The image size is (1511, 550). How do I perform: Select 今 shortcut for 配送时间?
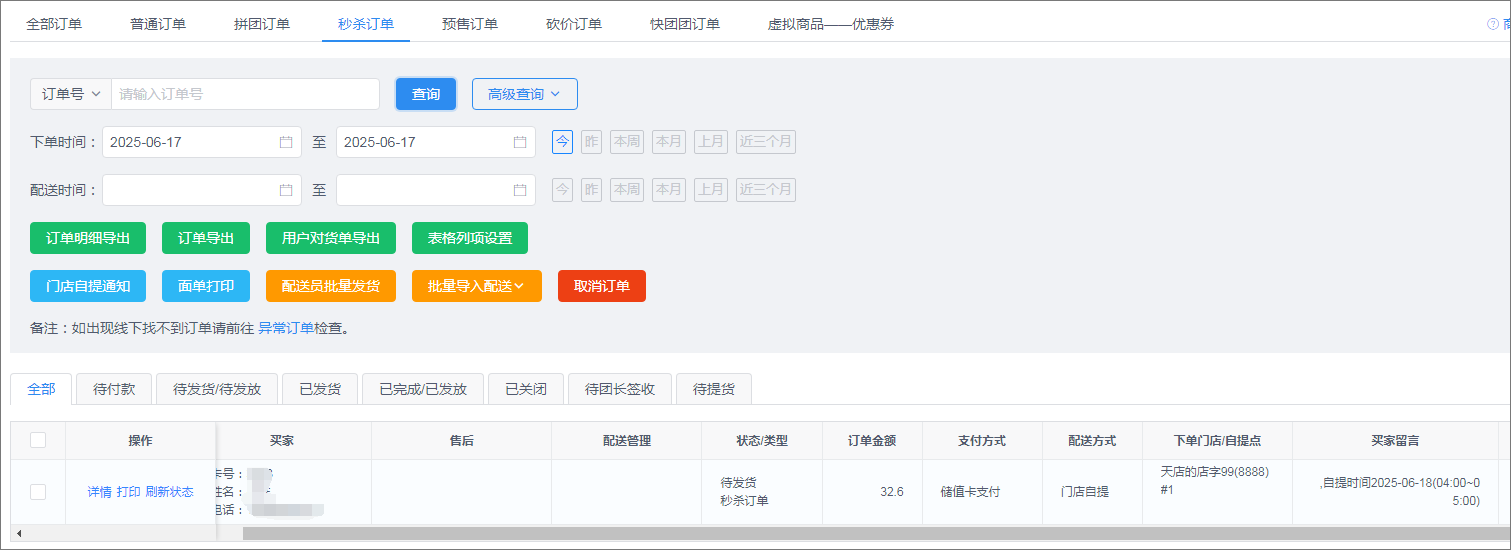pyautogui.click(x=563, y=190)
